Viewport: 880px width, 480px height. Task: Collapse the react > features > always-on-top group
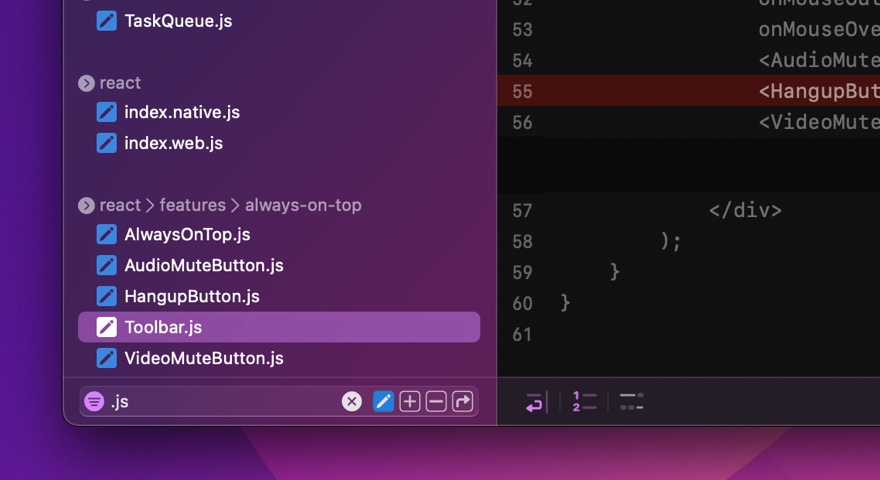(86, 205)
